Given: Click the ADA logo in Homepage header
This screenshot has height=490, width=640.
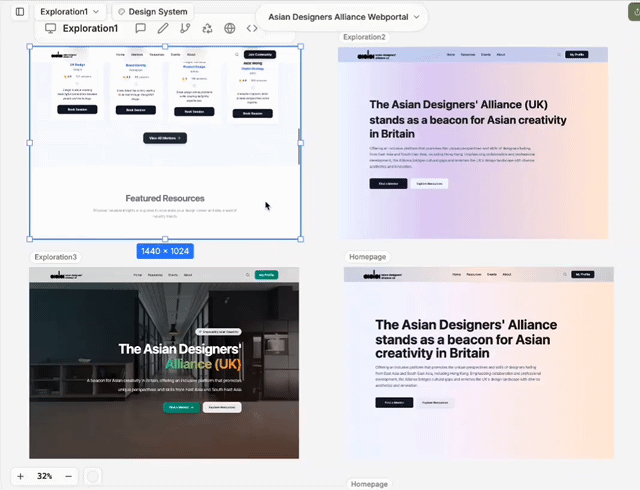Looking at the screenshot, I should click(x=382, y=275).
